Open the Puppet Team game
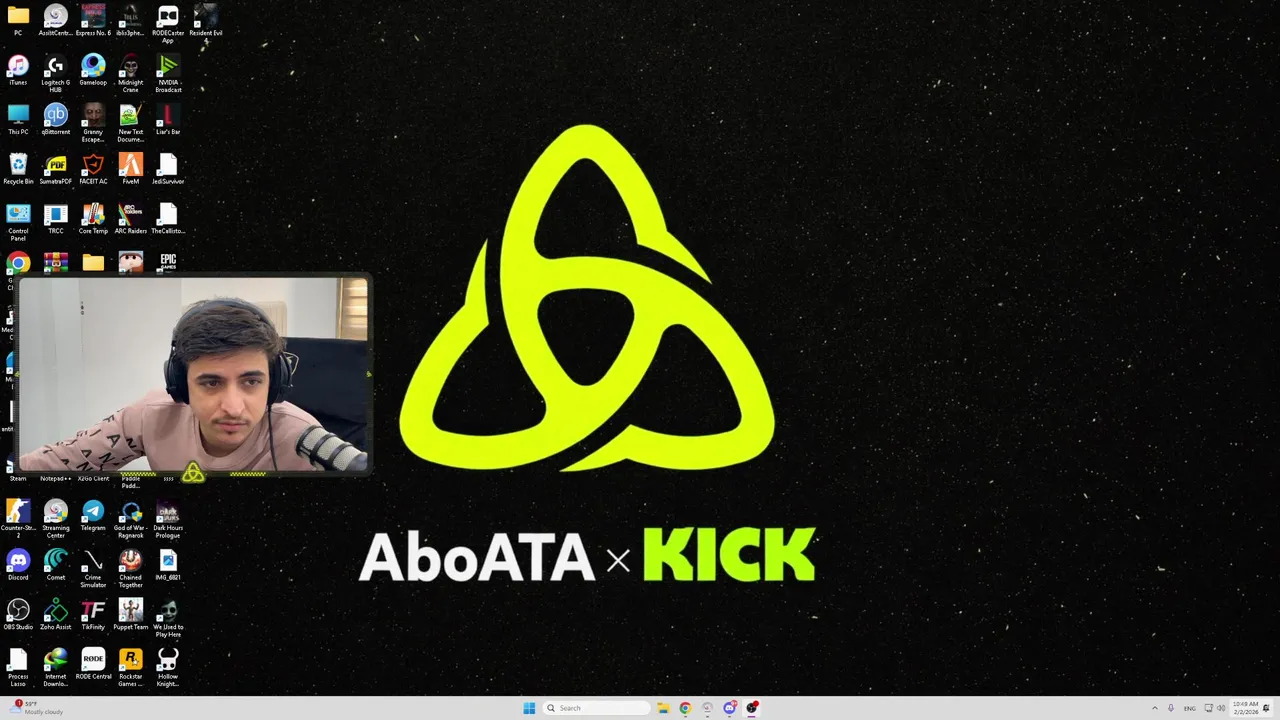 point(130,615)
